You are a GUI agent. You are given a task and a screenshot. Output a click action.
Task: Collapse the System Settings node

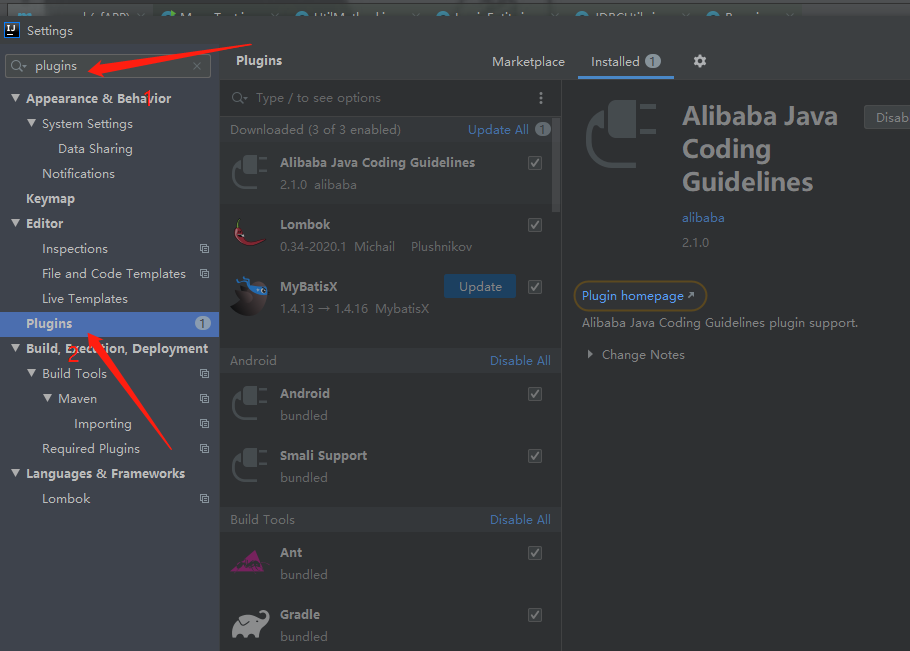pos(31,123)
